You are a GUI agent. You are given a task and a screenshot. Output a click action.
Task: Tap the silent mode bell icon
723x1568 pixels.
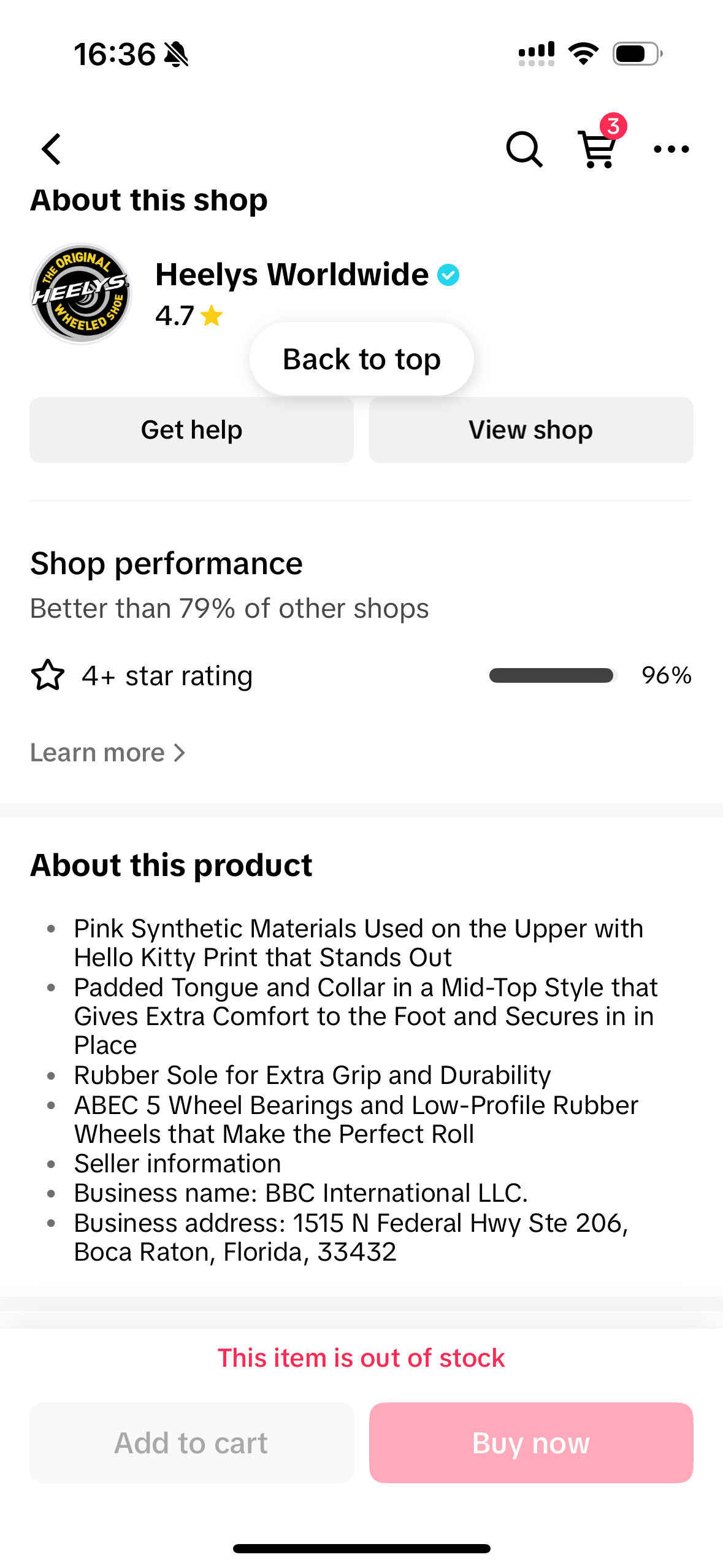[x=177, y=55]
